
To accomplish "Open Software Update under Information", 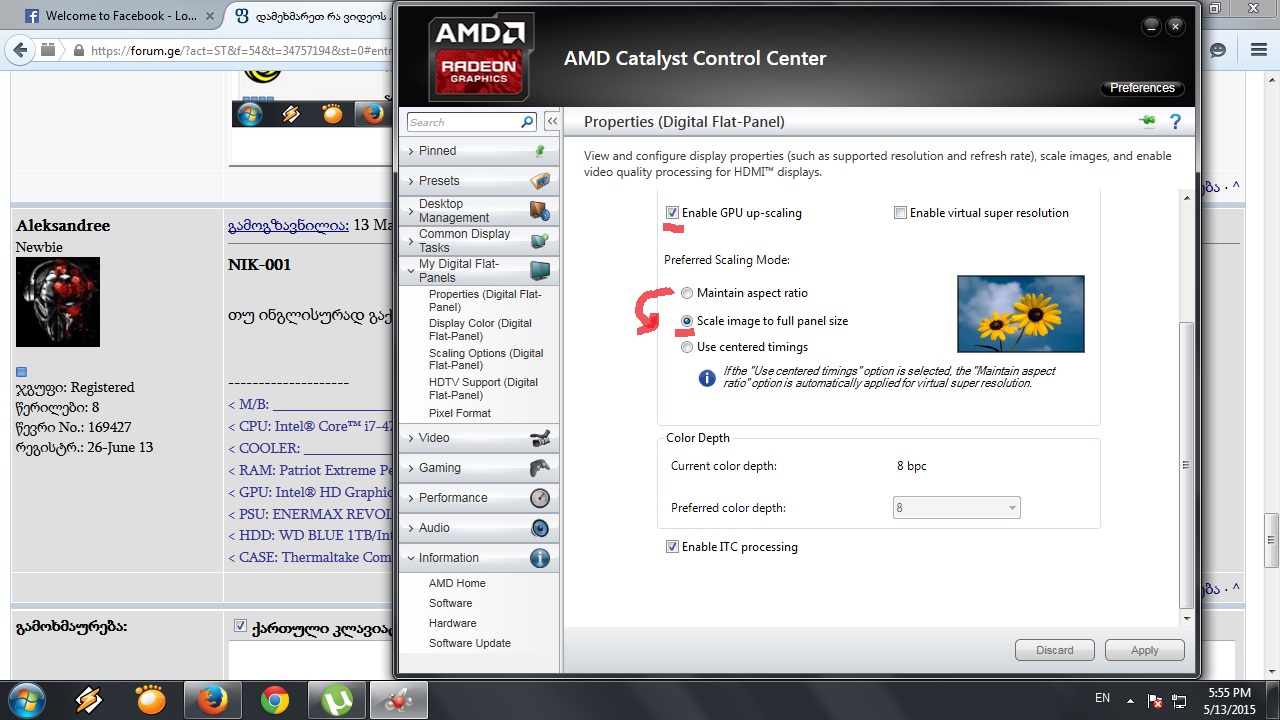I will coord(470,643).
